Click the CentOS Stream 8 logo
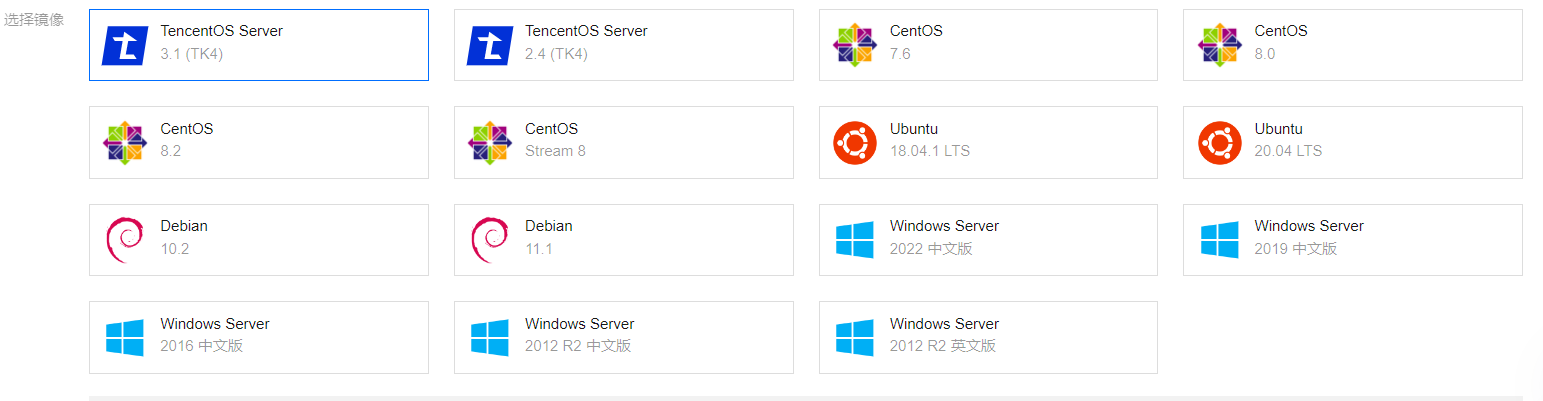 tap(490, 143)
